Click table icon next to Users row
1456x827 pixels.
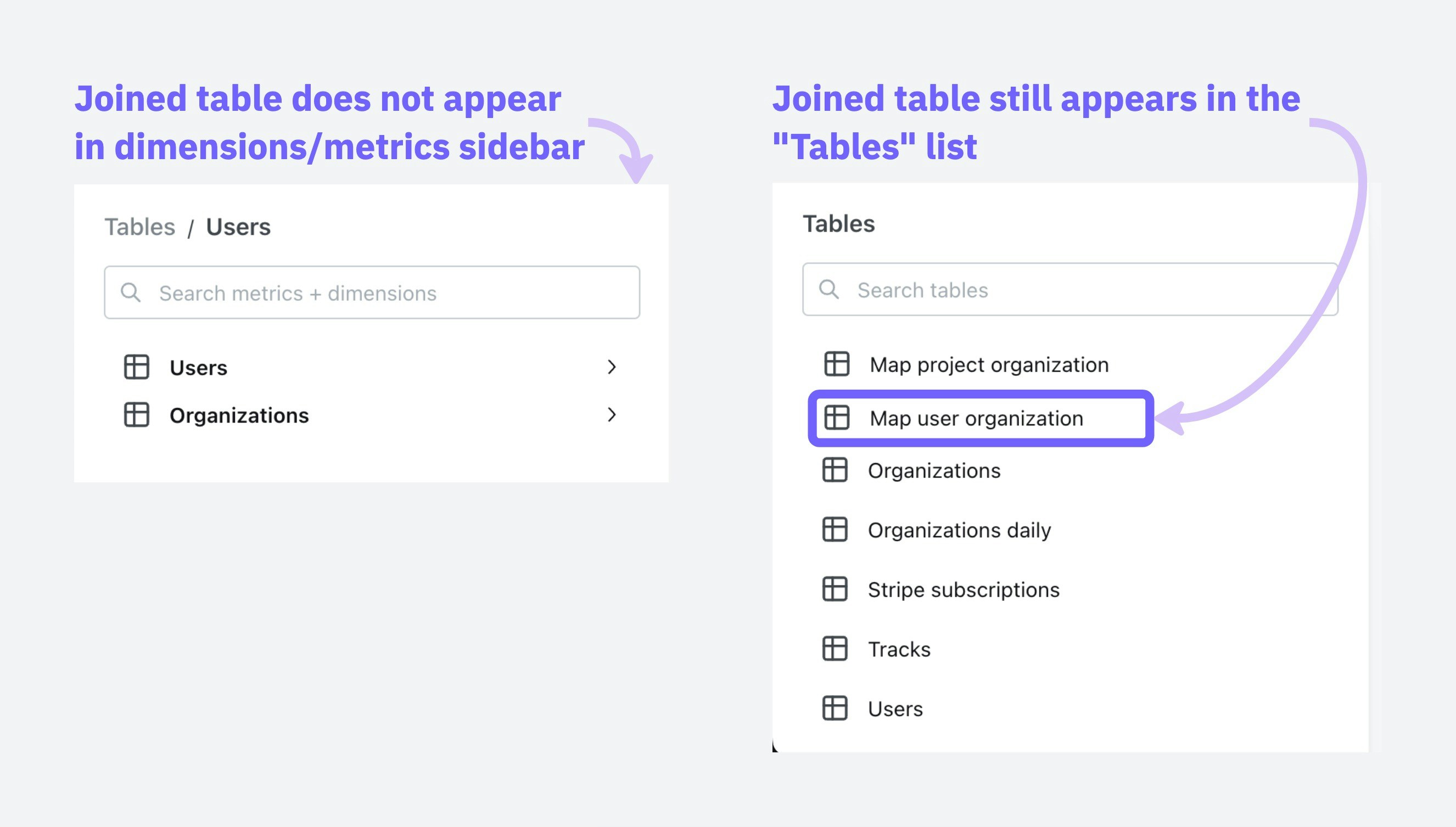(136, 367)
